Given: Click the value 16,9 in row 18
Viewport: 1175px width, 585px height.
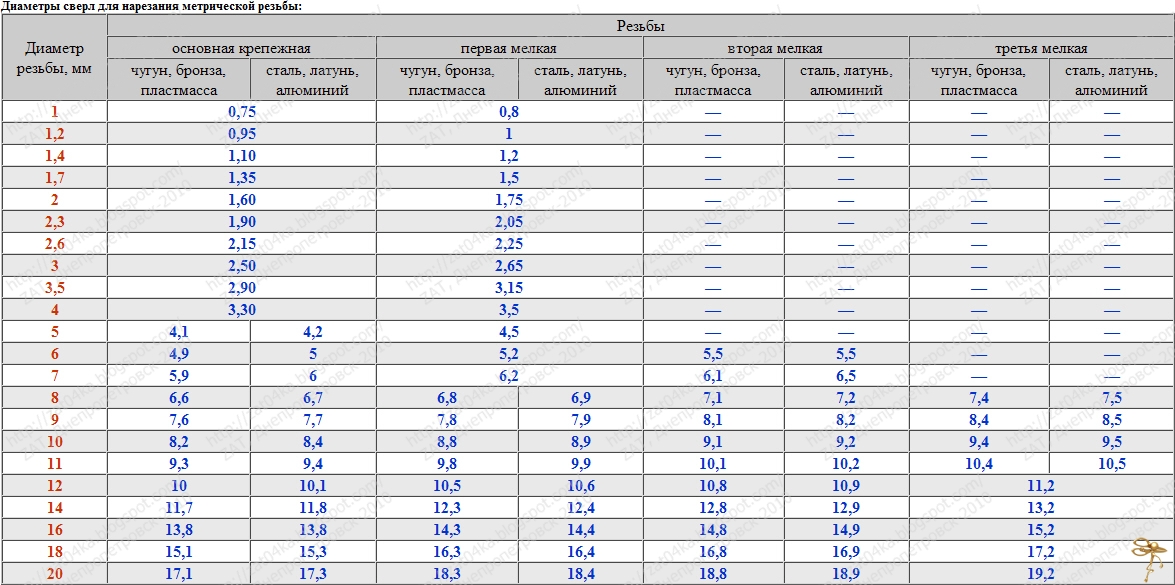Looking at the screenshot, I should pyautogui.click(x=846, y=552).
